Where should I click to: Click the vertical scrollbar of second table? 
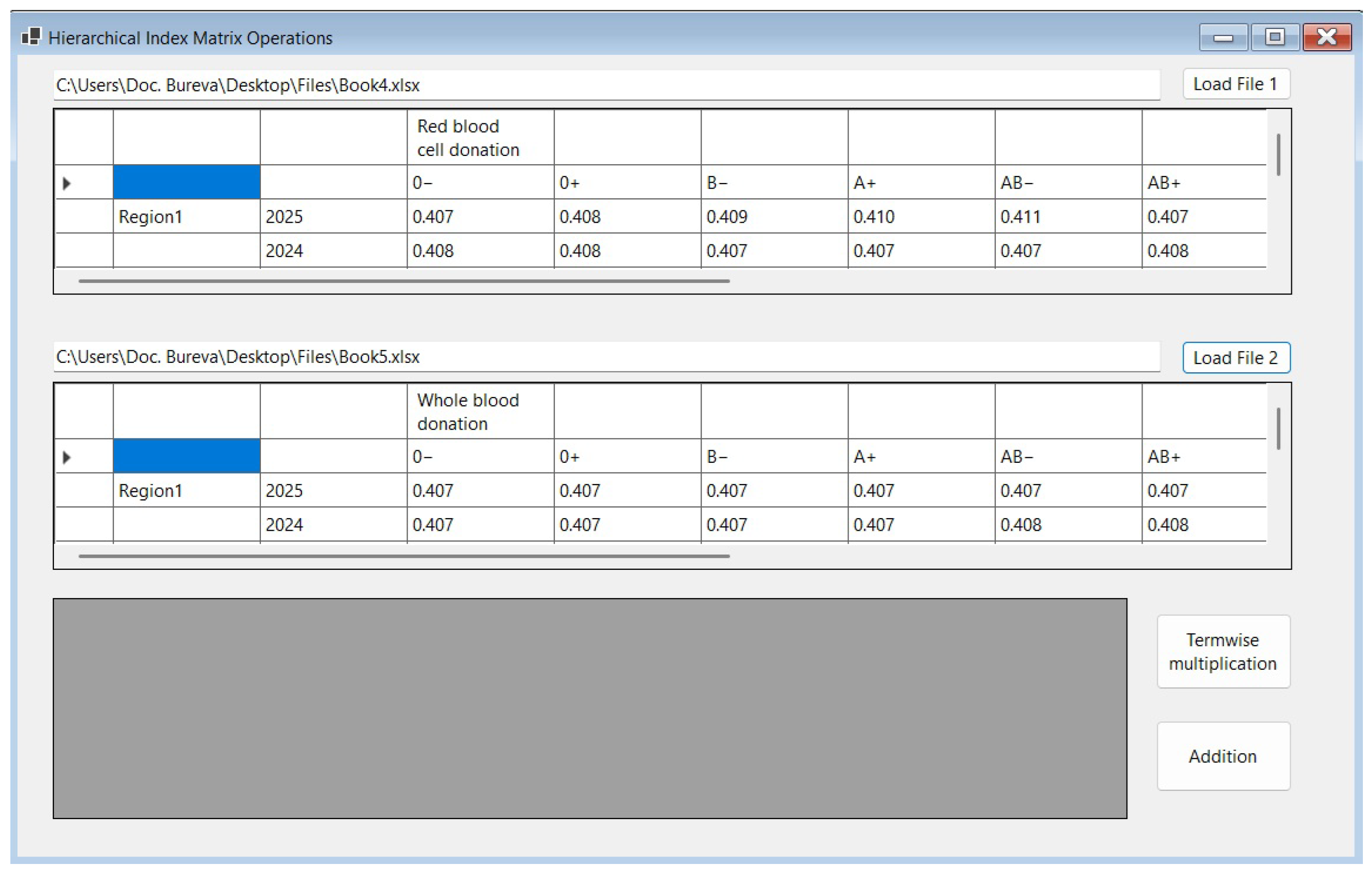tap(1279, 428)
